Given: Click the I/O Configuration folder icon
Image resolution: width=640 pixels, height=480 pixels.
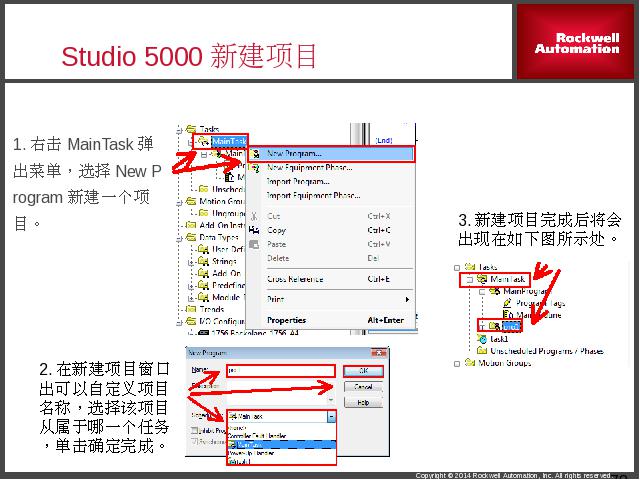Looking at the screenshot, I should tap(191, 321).
